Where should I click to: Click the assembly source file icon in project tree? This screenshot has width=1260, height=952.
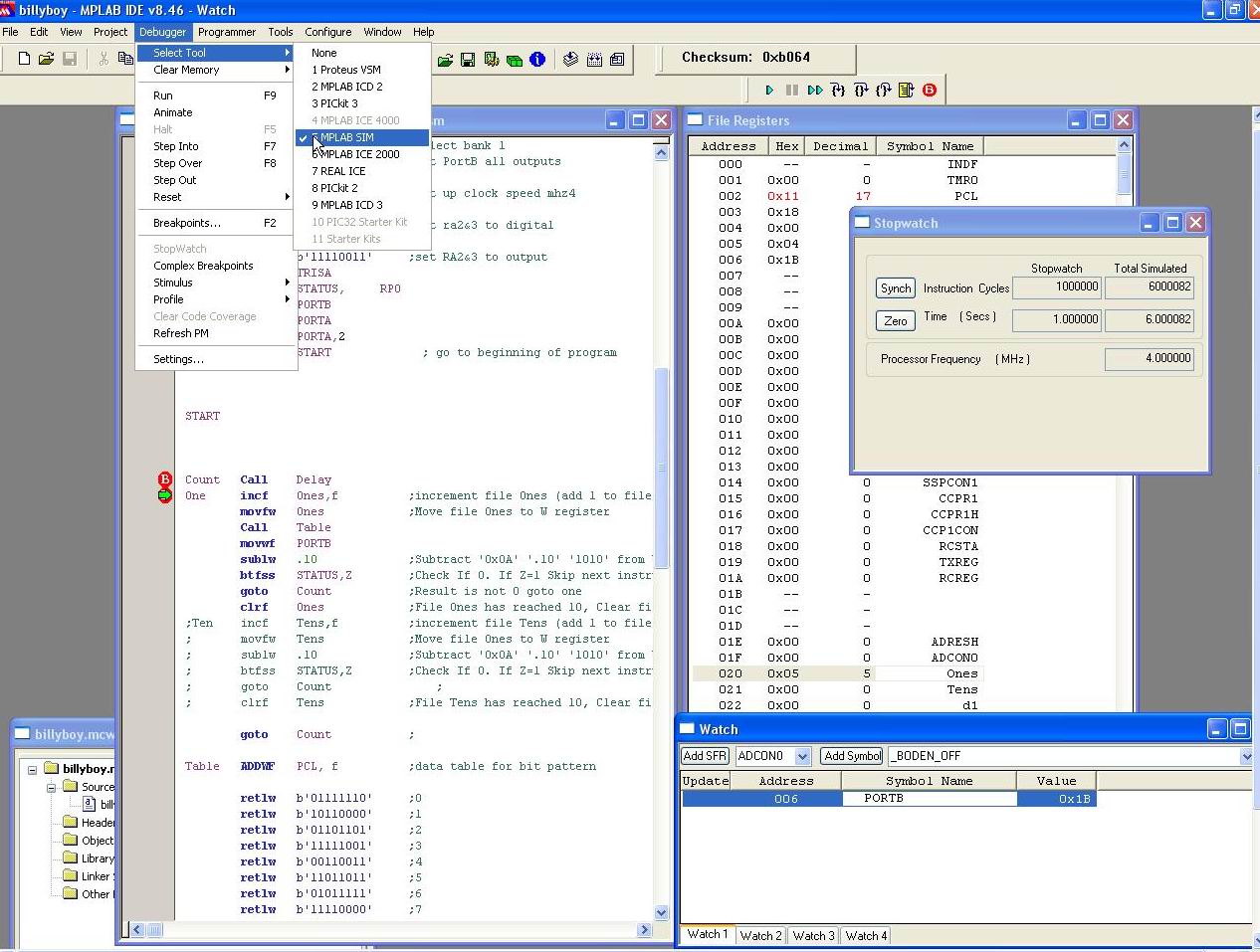click(x=89, y=804)
